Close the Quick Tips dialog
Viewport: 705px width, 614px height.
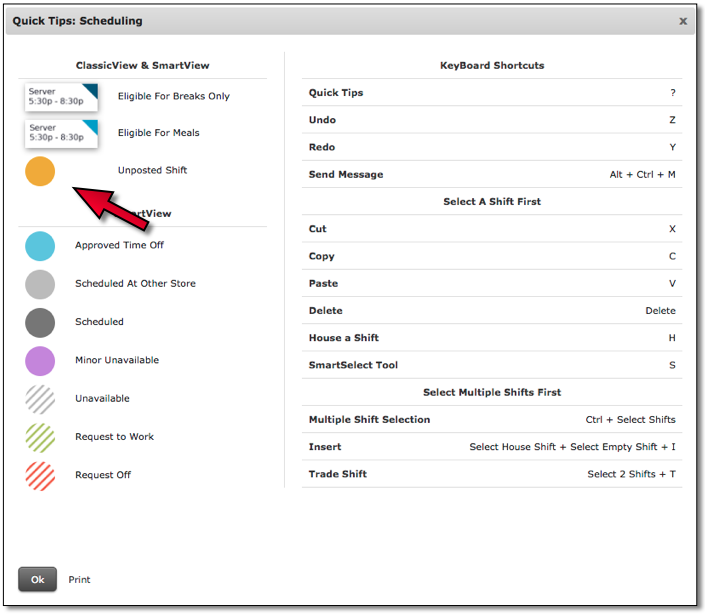(683, 21)
